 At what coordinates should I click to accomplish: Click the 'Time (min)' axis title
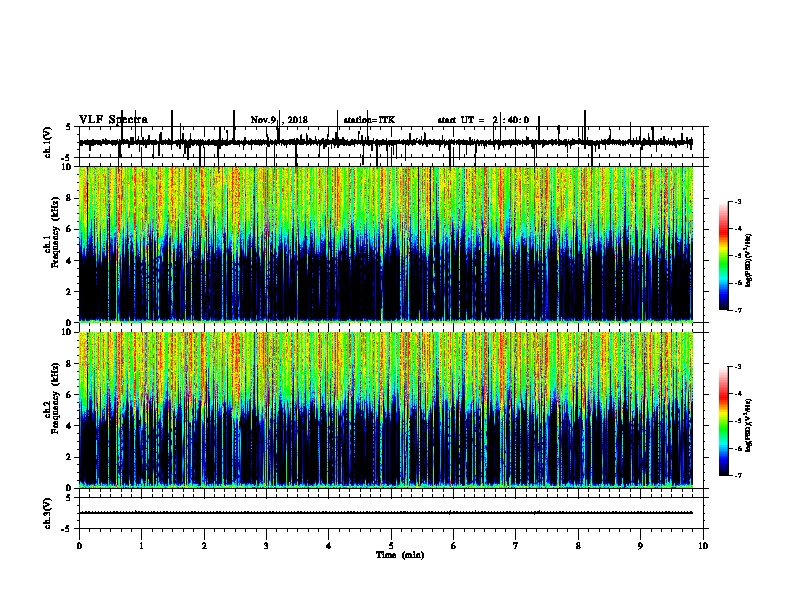pyautogui.click(x=400, y=555)
